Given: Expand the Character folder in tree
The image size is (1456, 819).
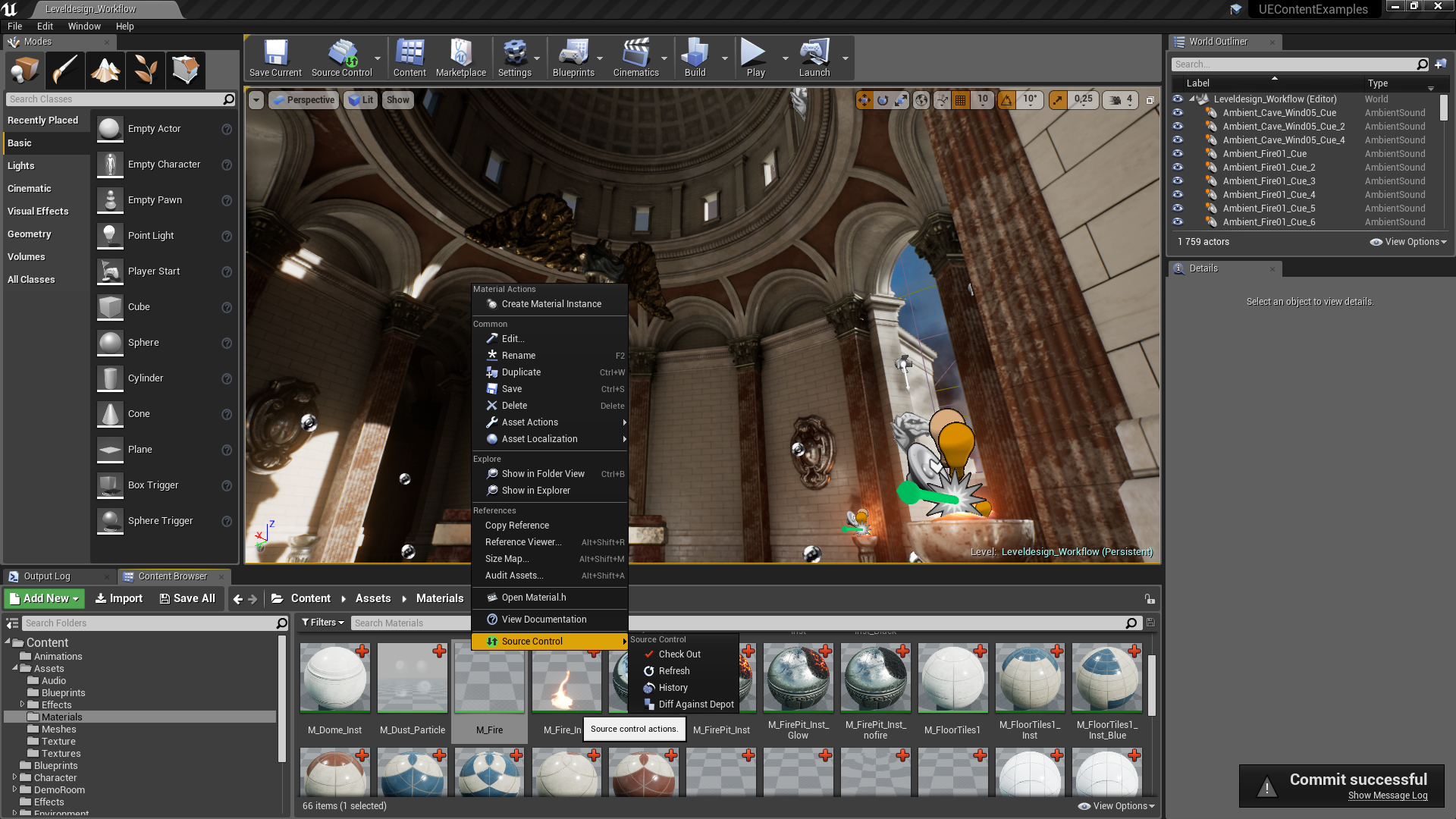Looking at the screenshot, I should [14, 777].
